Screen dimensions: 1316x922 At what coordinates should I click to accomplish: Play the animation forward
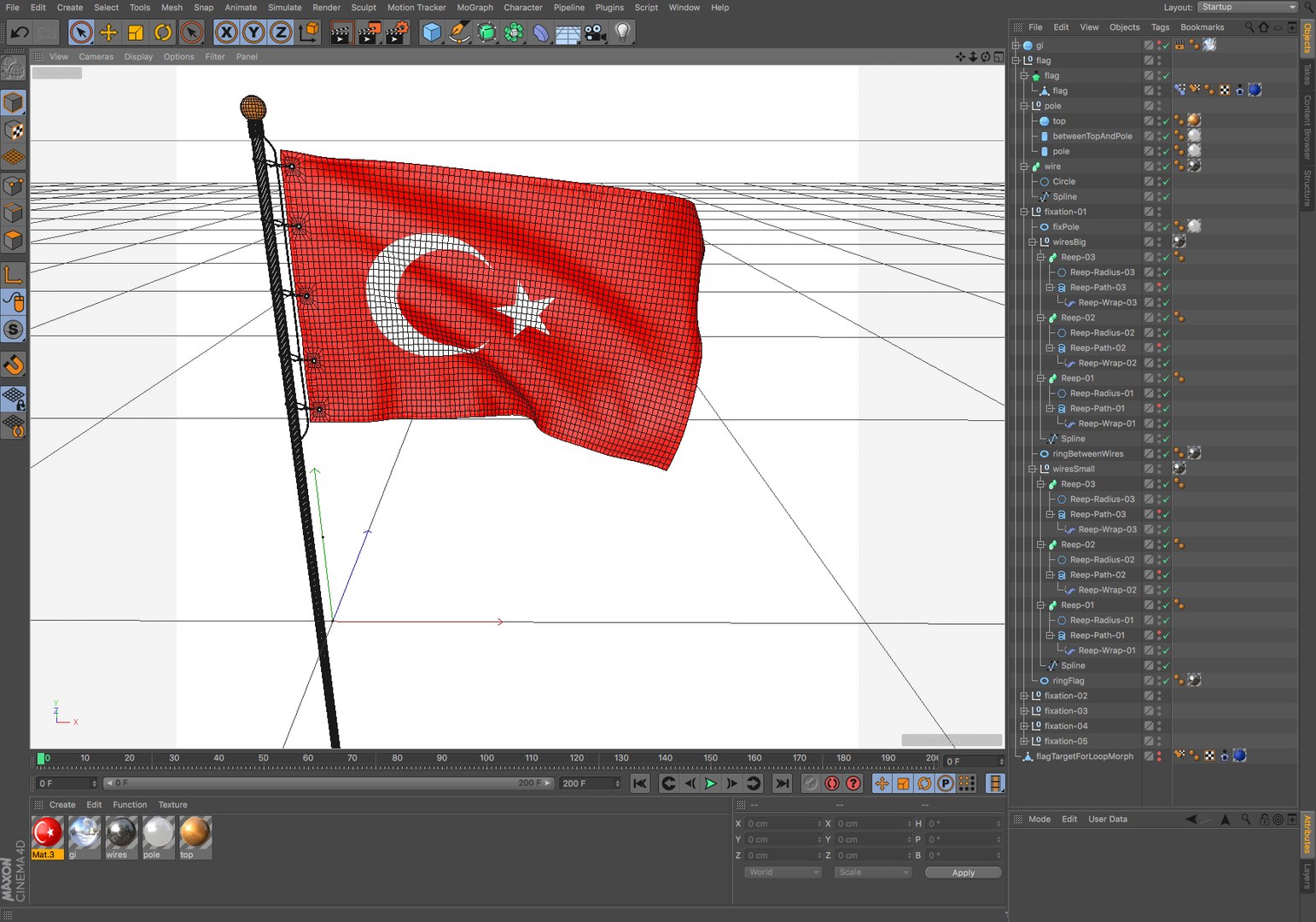point(710,783)
